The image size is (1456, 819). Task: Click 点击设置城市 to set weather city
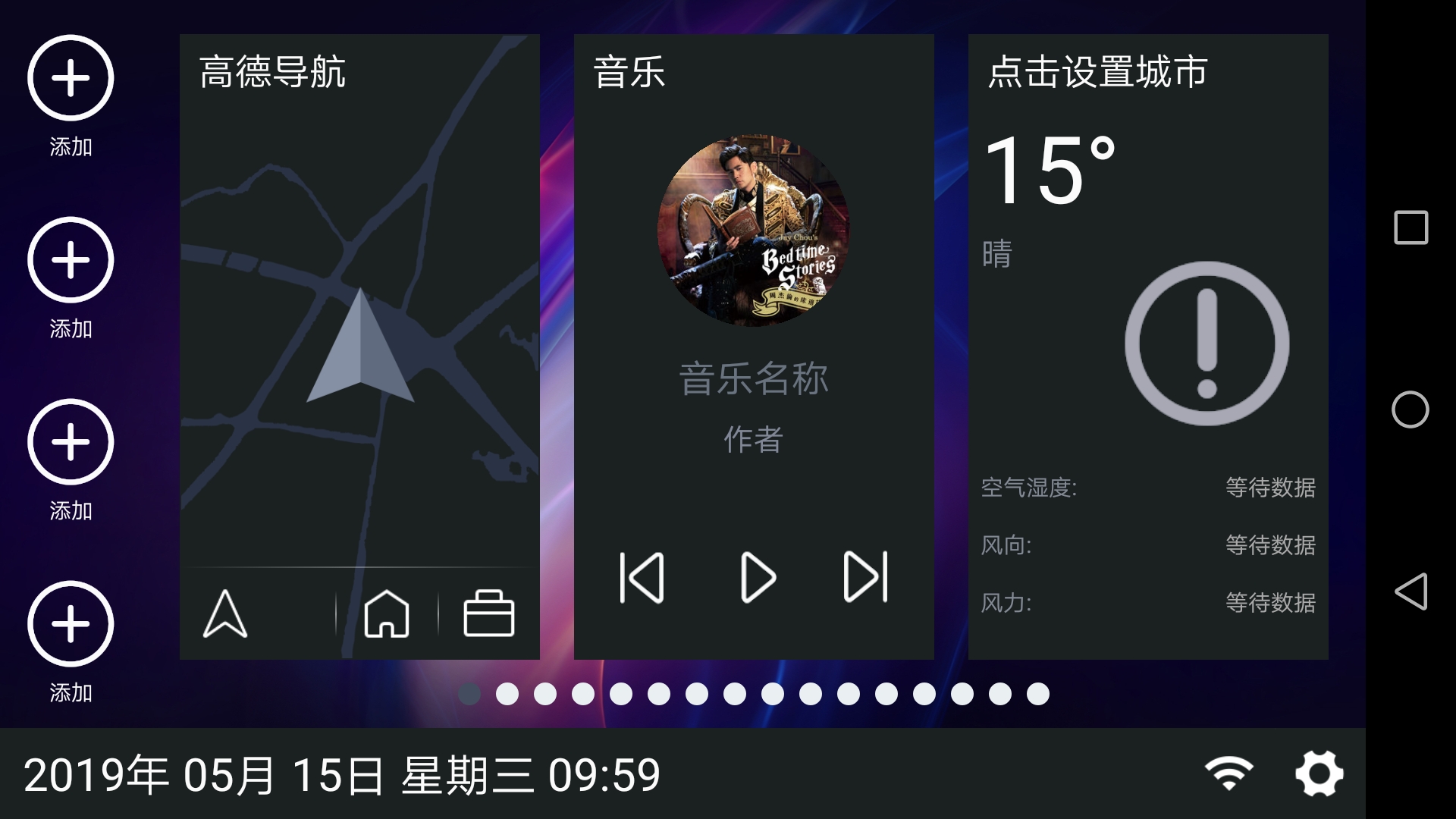tap(1107, 70)
